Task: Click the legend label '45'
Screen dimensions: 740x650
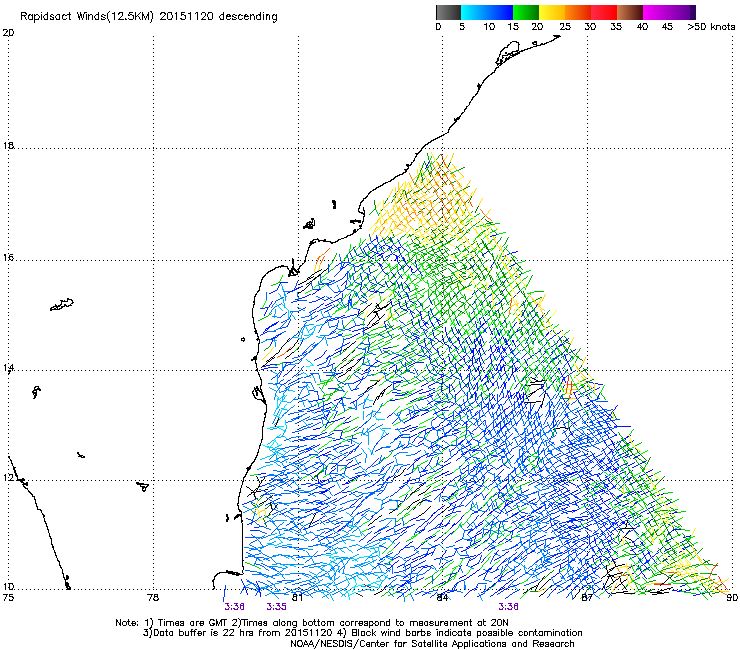Action: coord(667,27)
